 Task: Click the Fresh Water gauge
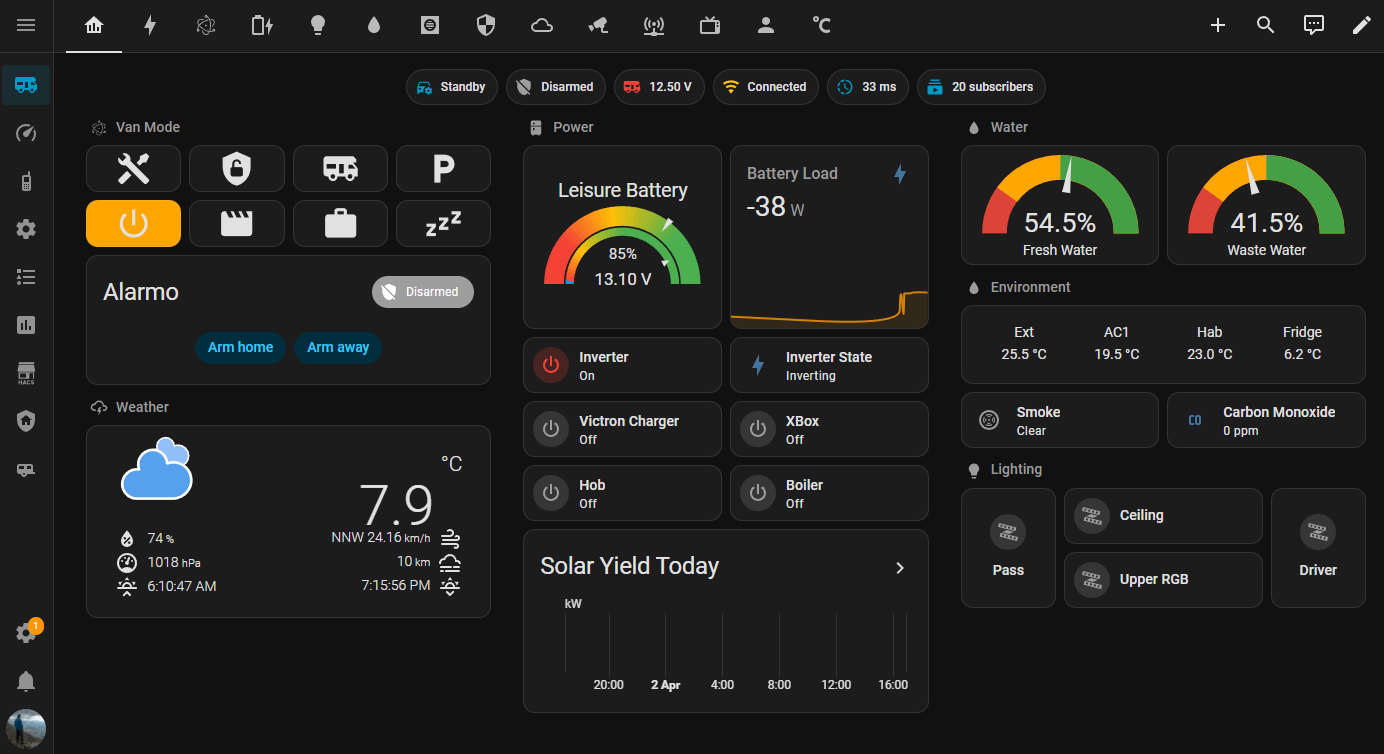tap(1059, 205)
